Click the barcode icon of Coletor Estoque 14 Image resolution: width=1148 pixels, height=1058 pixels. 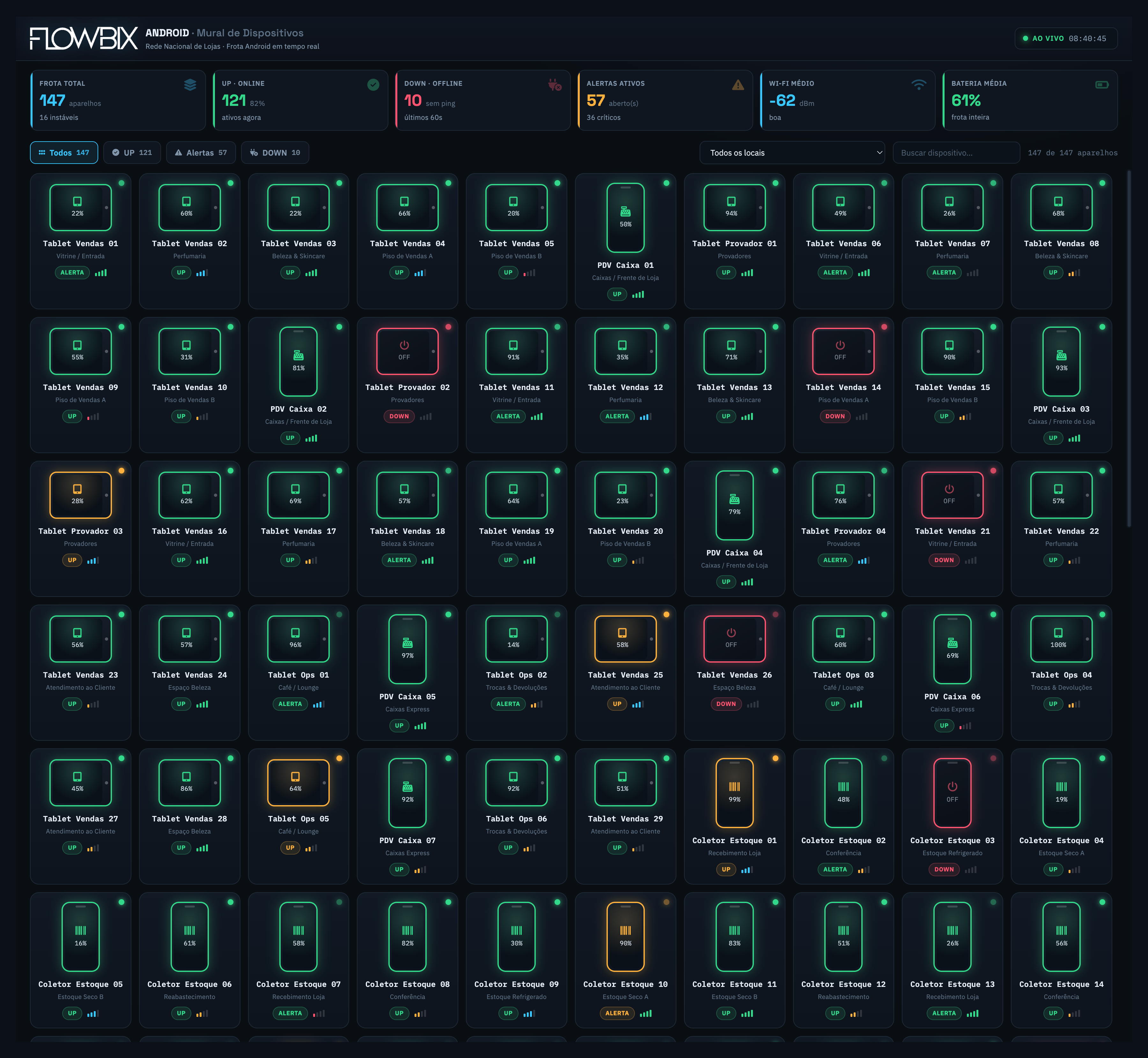1062,930
